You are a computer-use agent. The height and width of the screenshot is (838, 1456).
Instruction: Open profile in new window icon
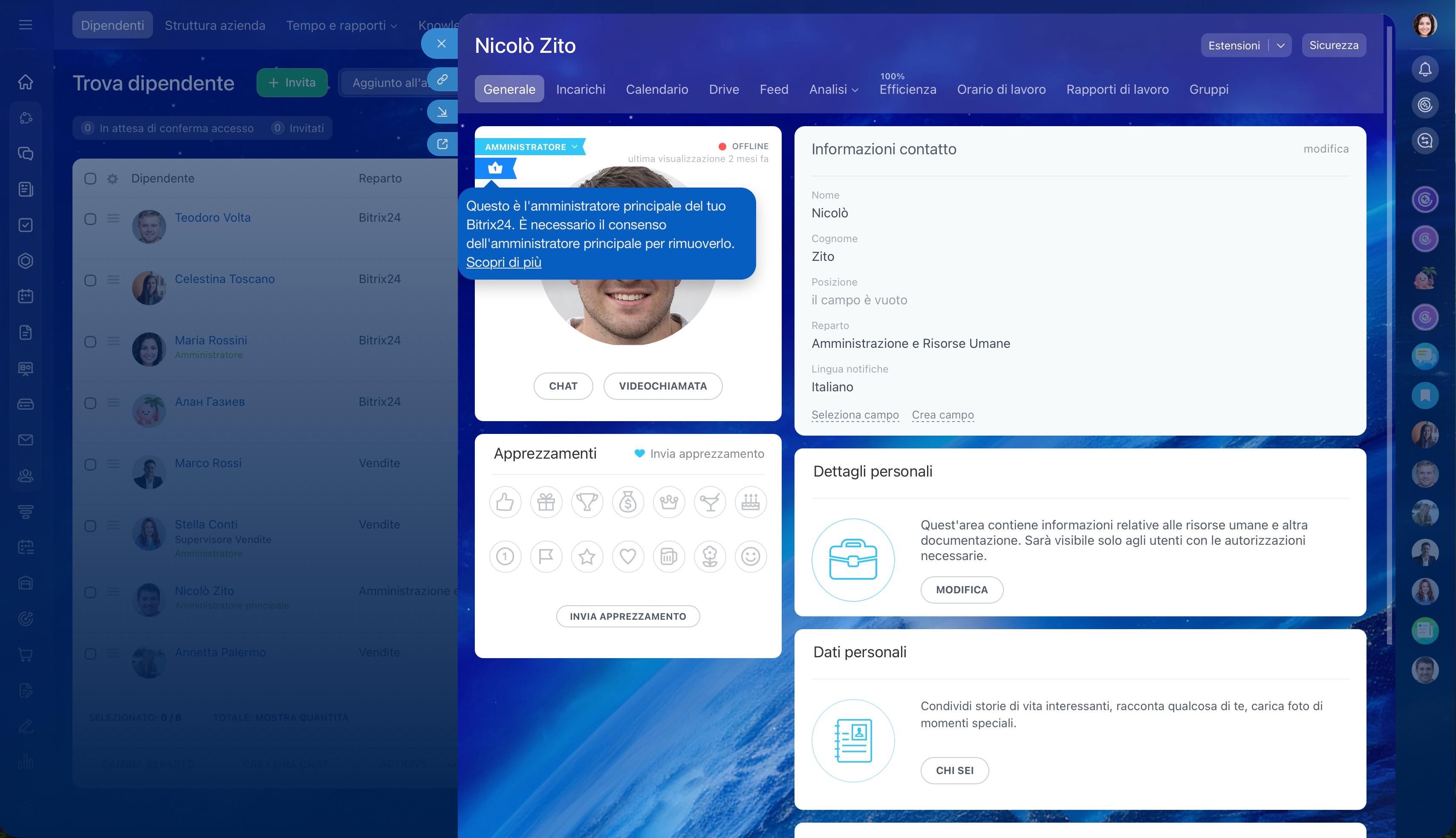pyautogui.click(x=442, y=144)
